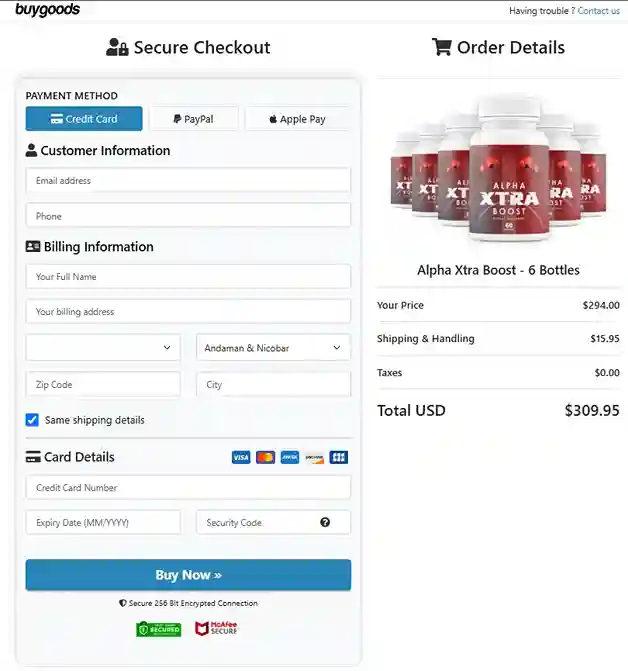Switch to PayPal payment method

(x=194, y=119)
